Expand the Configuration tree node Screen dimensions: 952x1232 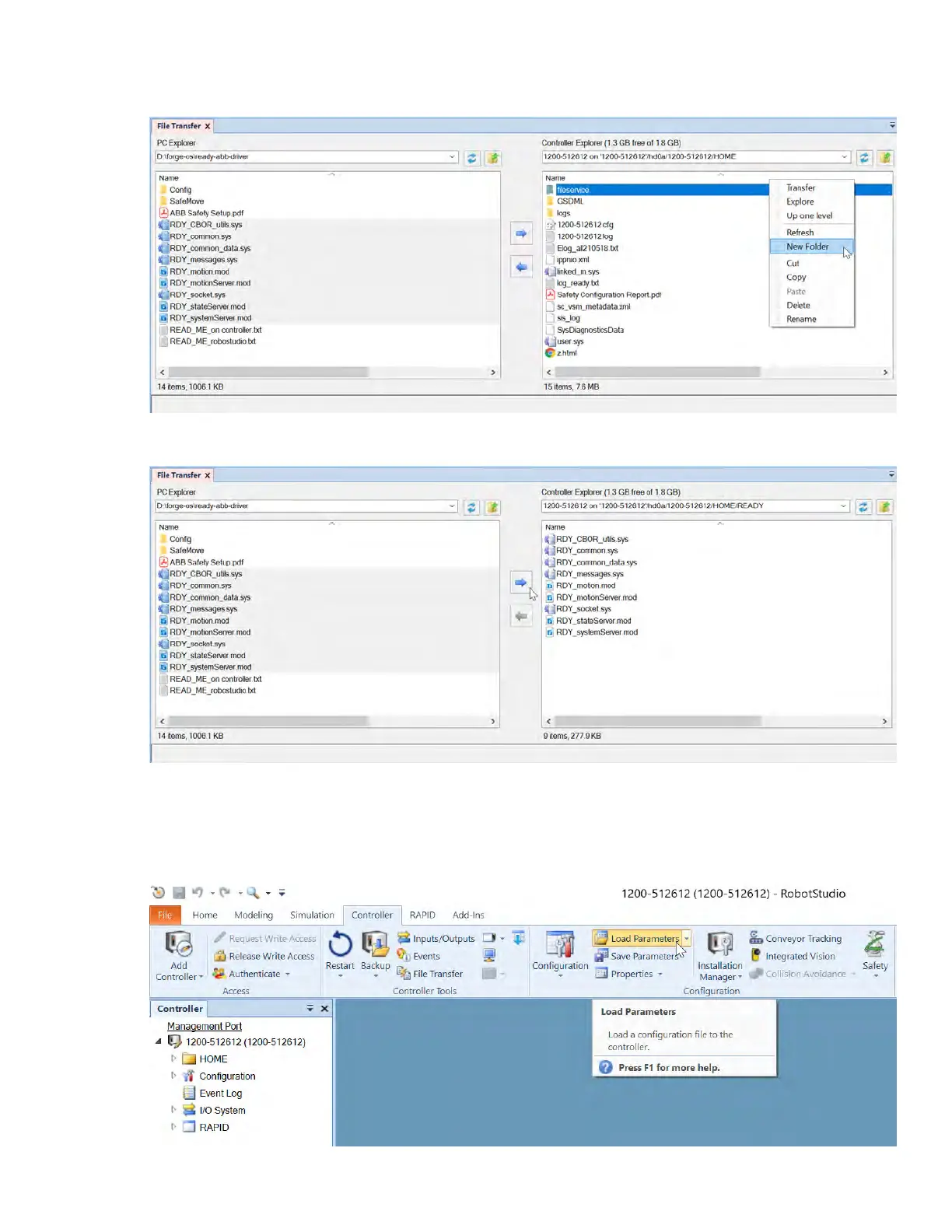pos(173,1076)
